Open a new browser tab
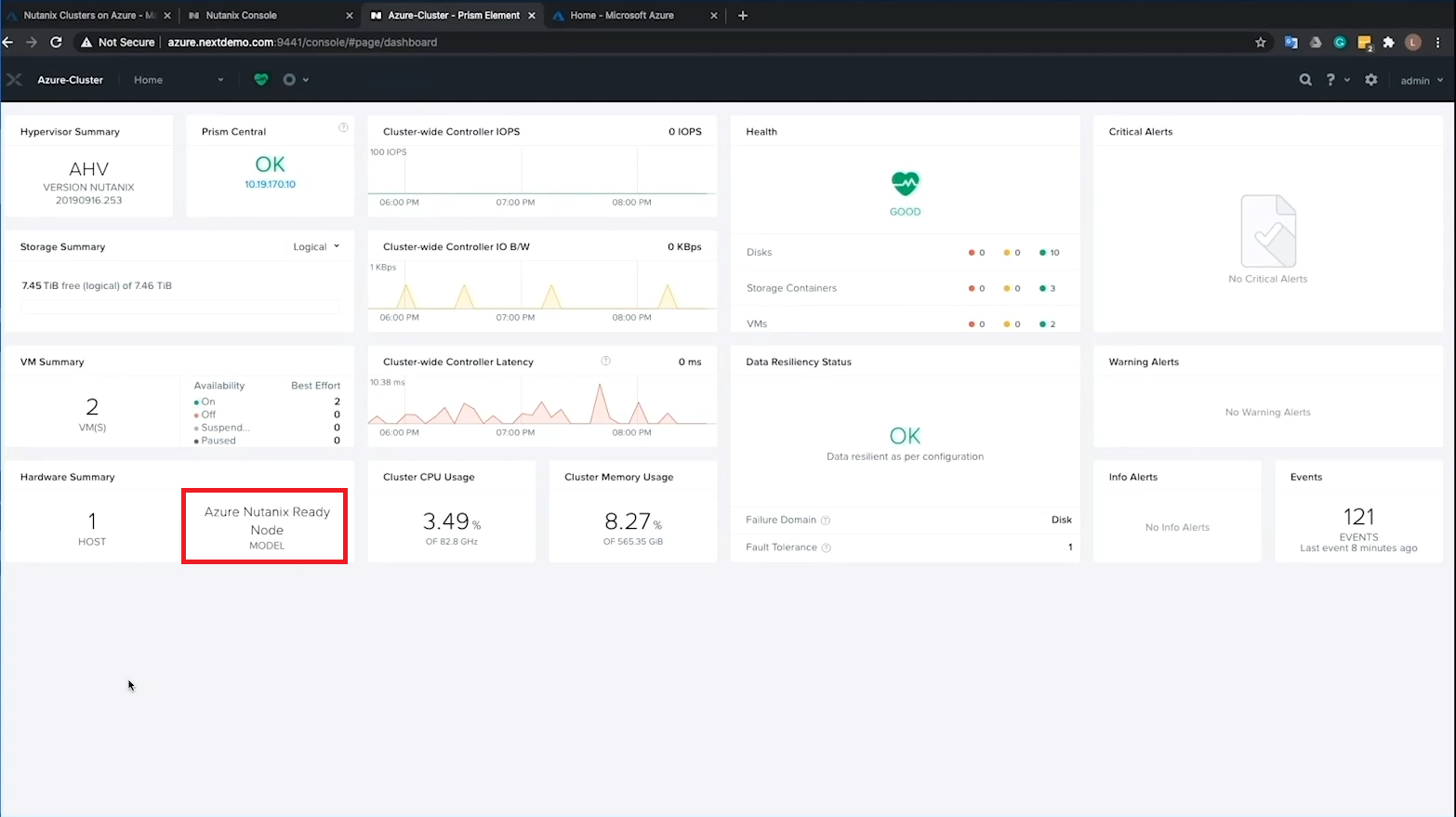 [743, 16]
